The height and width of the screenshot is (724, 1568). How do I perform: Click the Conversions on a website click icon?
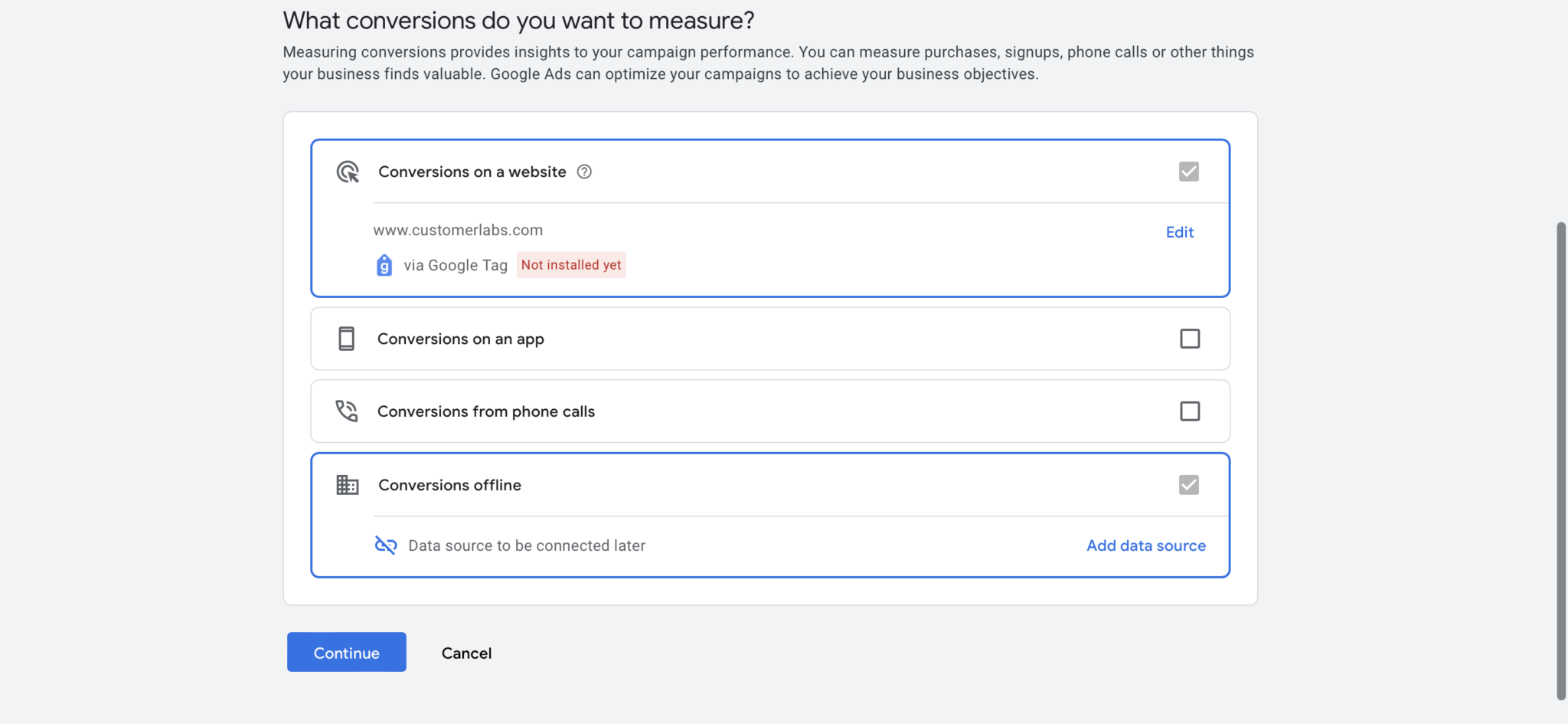click(347, 172)
